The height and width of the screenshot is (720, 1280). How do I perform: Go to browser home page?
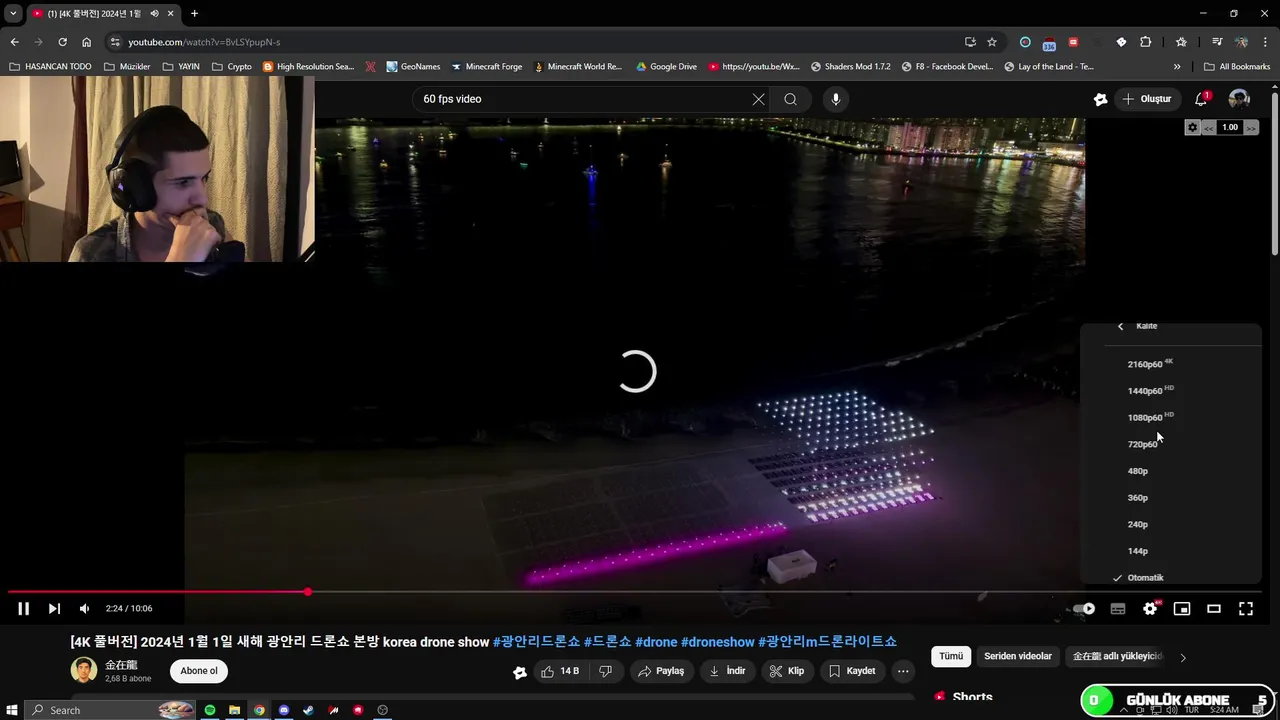pyautogui.click(x=86, y=42)
